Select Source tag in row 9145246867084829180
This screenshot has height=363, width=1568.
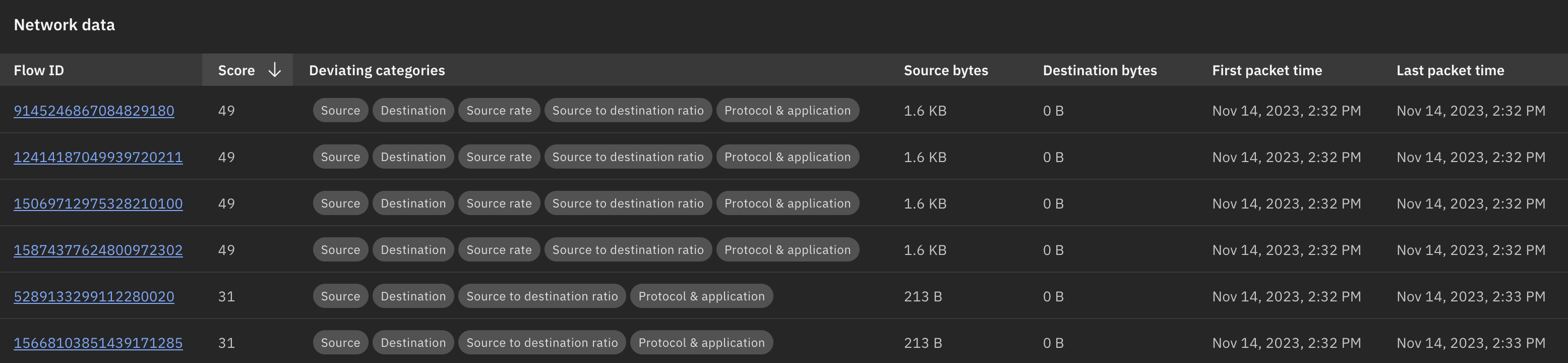(x=340, y=110)
